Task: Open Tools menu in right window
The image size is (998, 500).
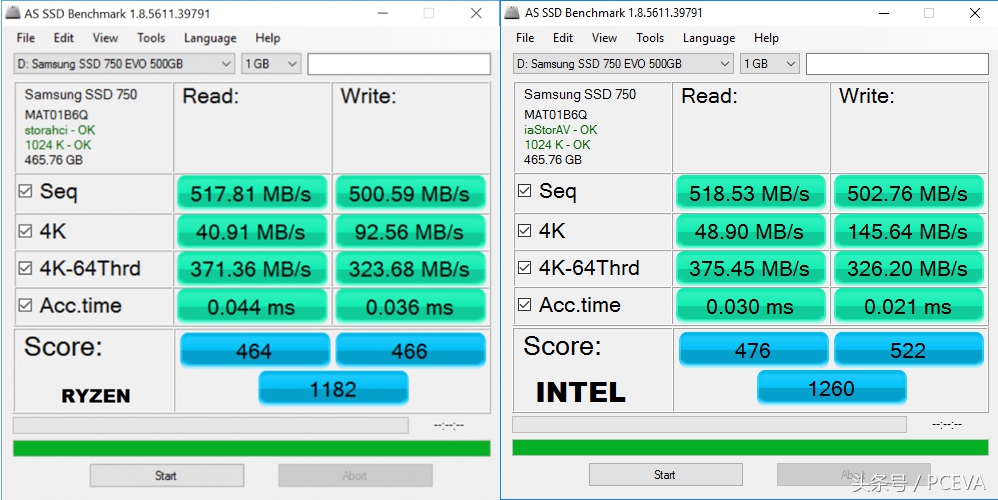Action: pyautogui.click(x=650, y=38)
